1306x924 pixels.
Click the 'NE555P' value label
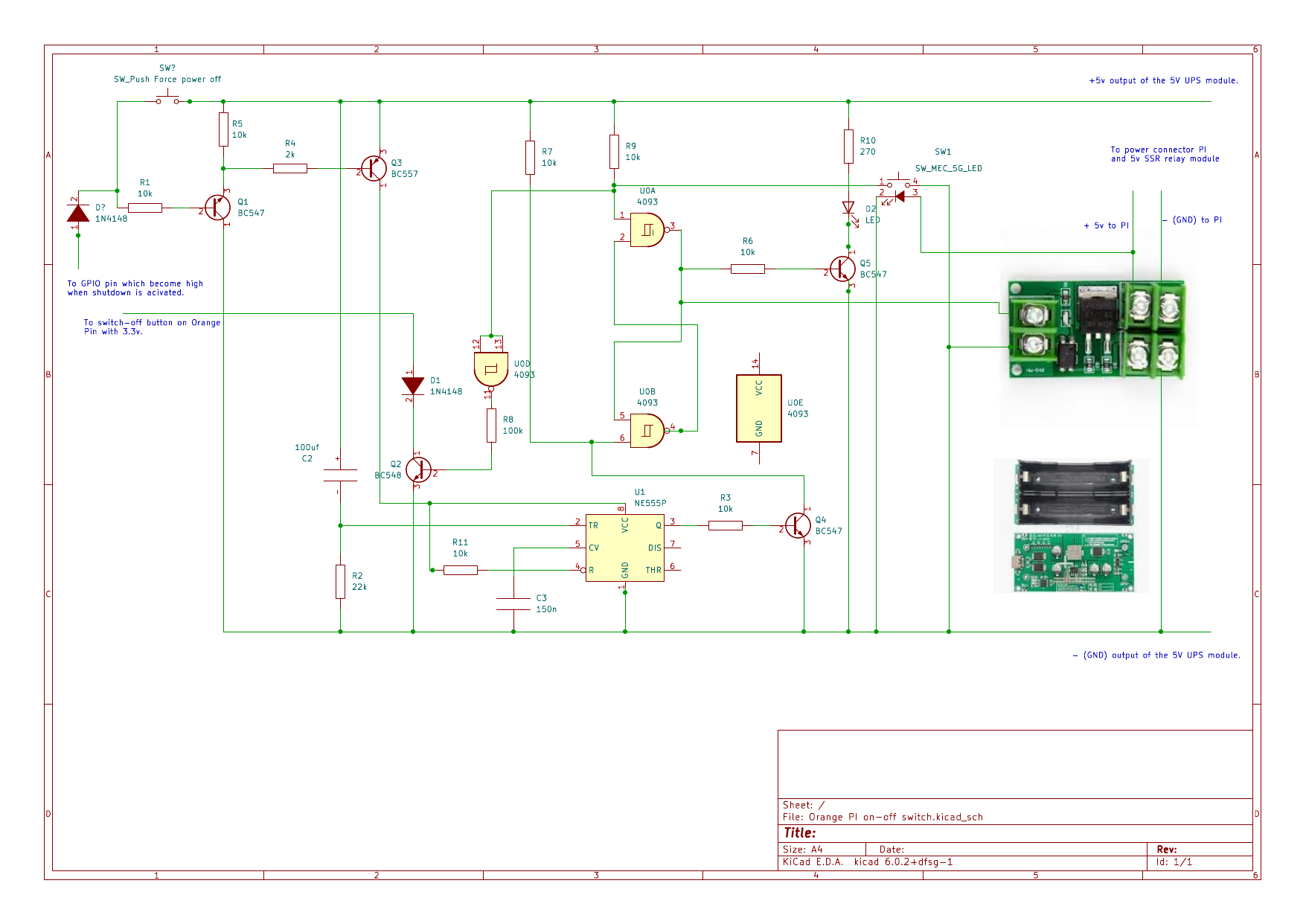pos(650,504)
